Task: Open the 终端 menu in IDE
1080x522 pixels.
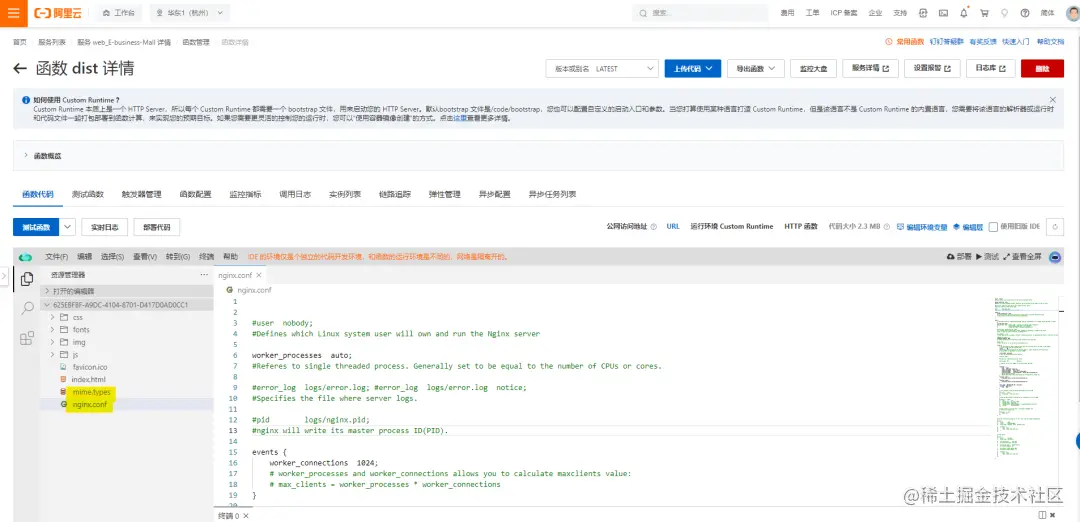Action: pyautogui.click(x=206, y=256)
